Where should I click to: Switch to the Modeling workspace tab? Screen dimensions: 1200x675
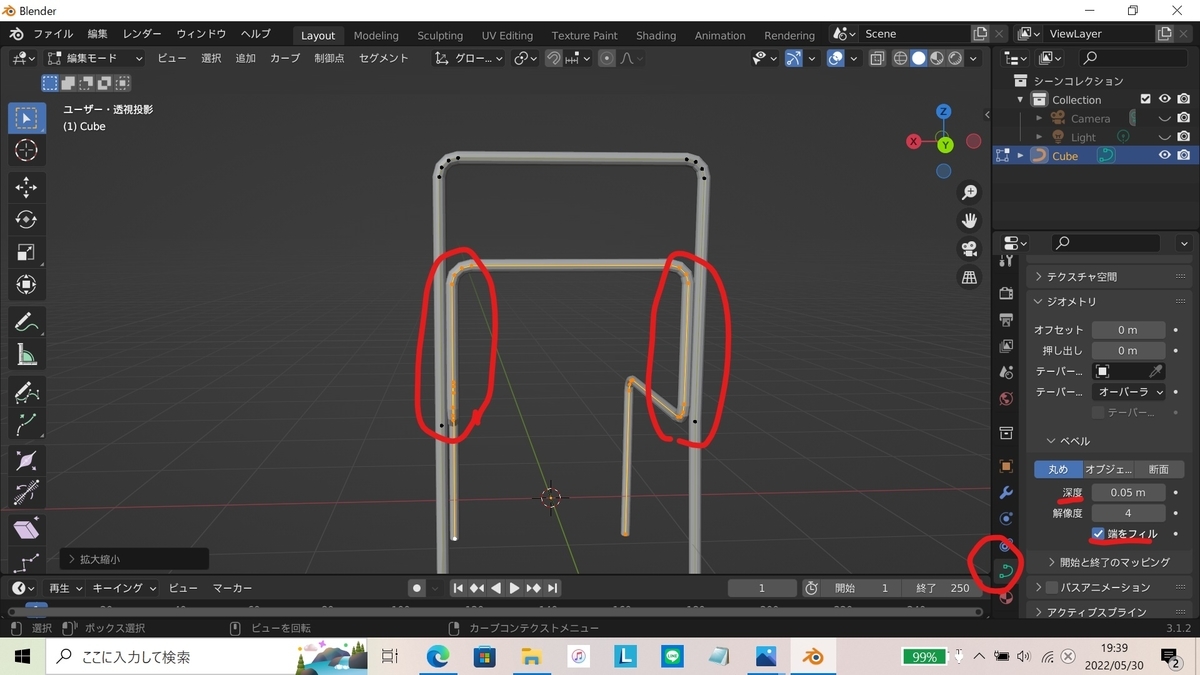coord(376,35)
